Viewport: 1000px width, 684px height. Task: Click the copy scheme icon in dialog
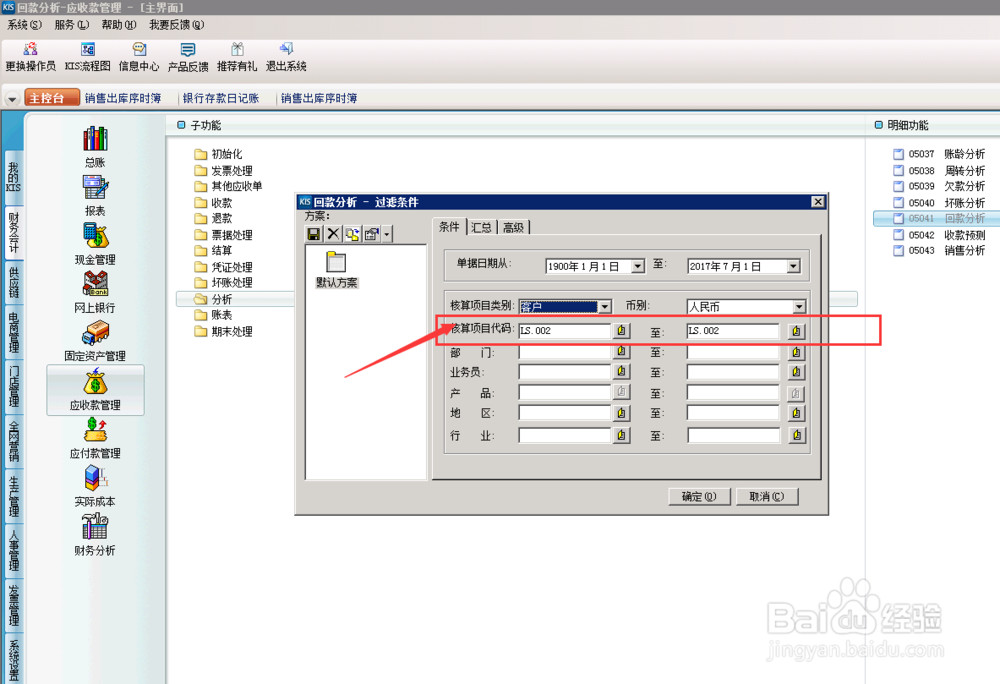352,234
